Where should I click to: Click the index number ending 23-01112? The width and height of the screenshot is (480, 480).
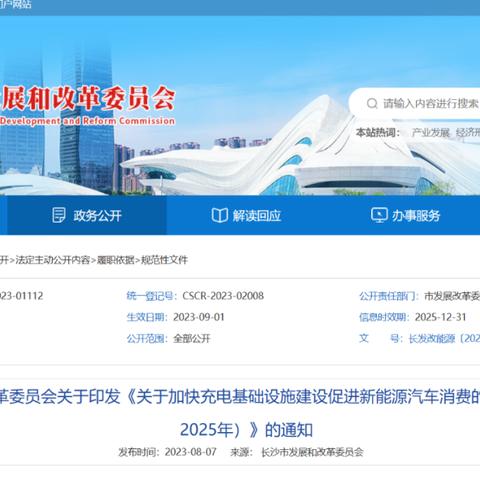21,296
